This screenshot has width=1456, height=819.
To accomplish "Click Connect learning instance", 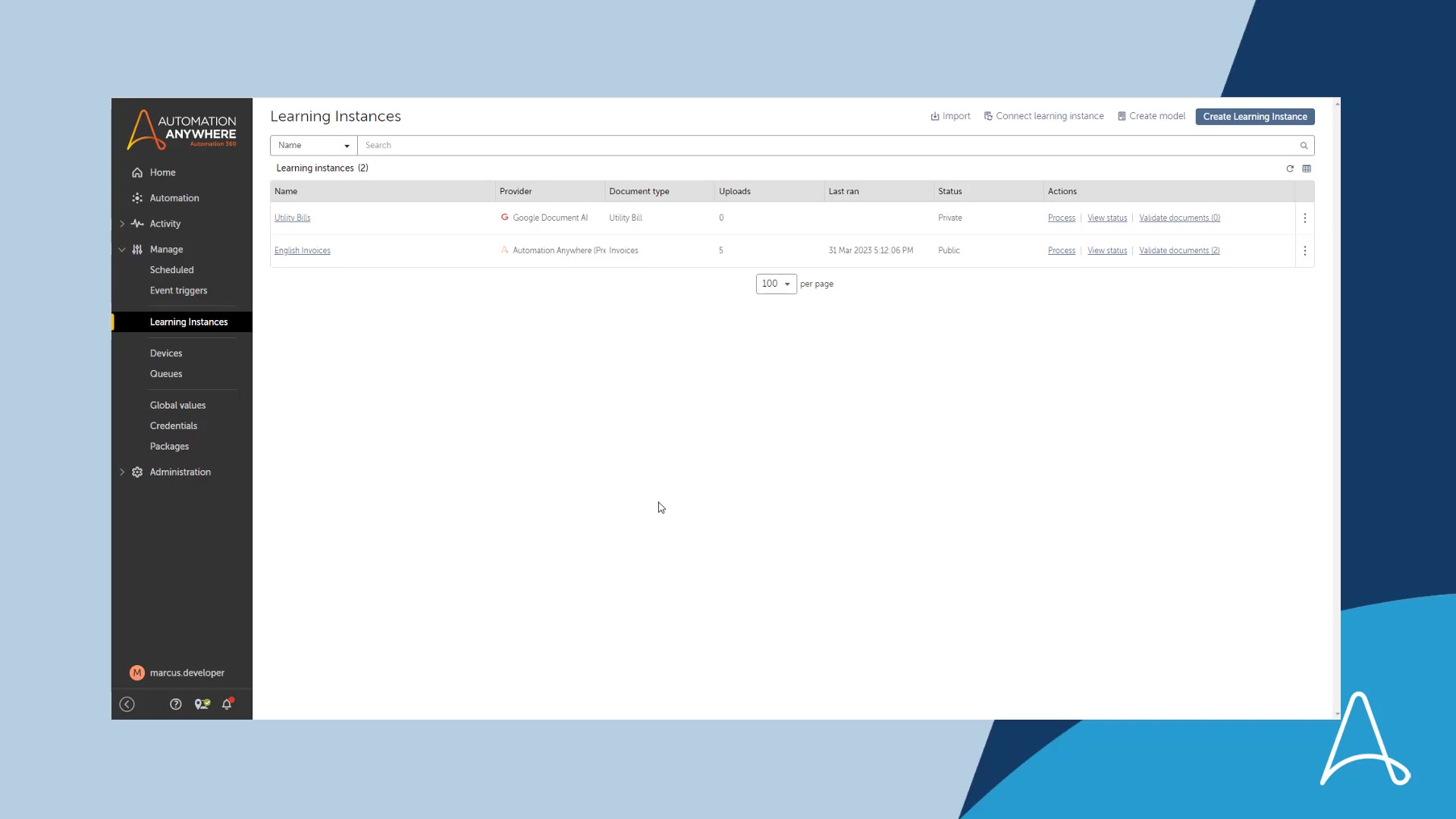I will [1044, 117].
